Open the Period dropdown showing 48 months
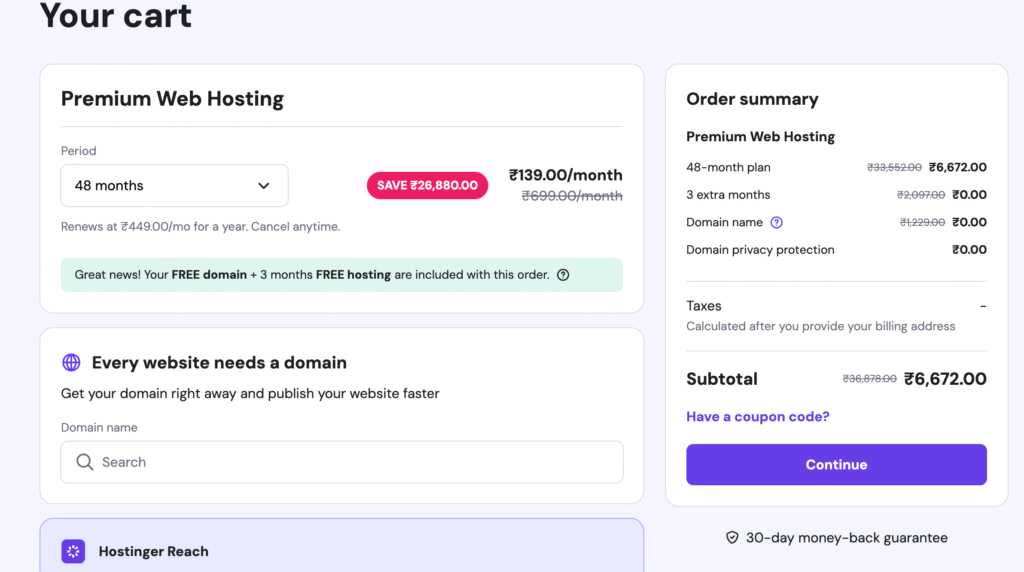Screen dimensions: 1024x572 tap(173, 186)
